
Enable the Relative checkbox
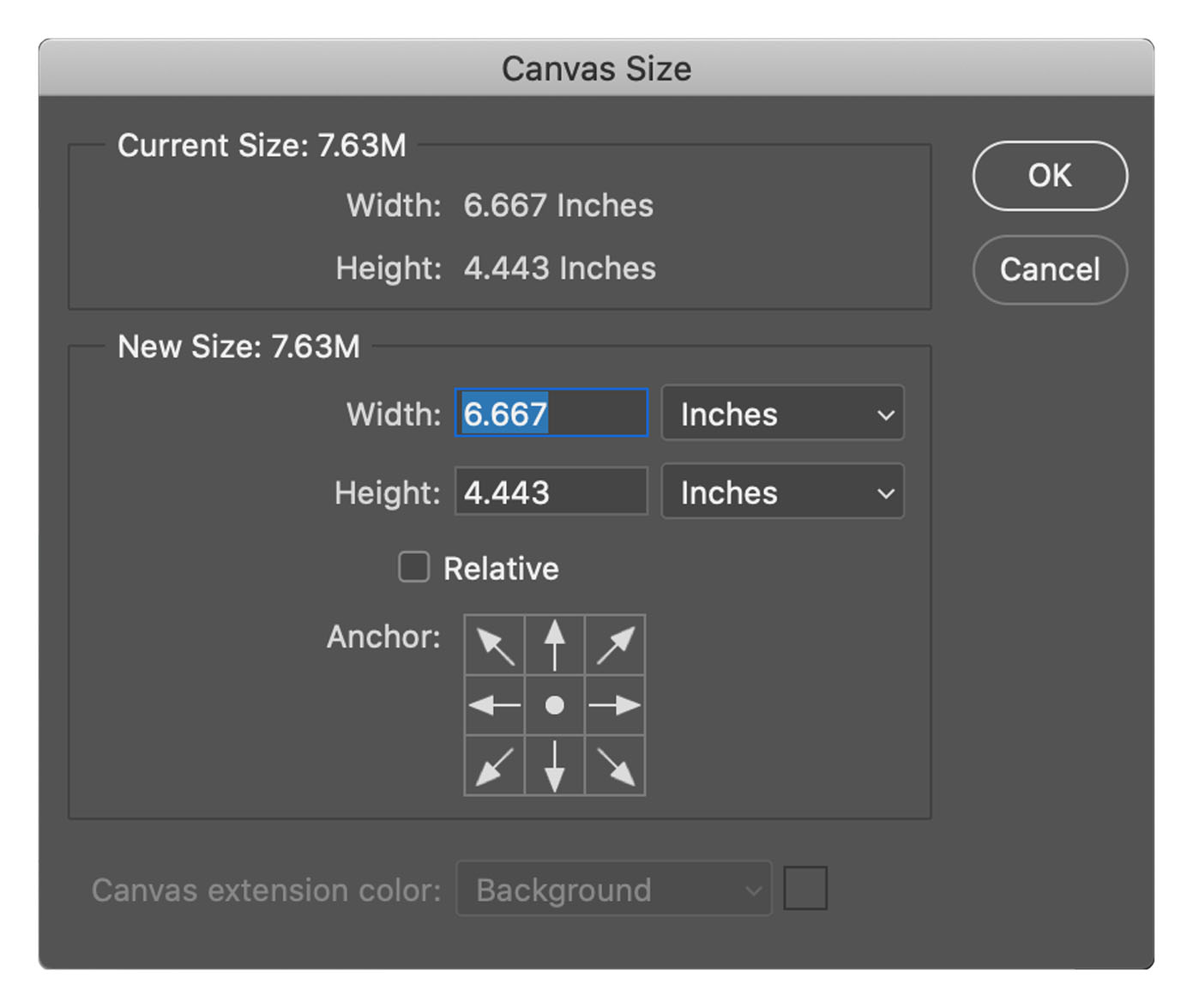pyautogui.click(x=413, y=567)
